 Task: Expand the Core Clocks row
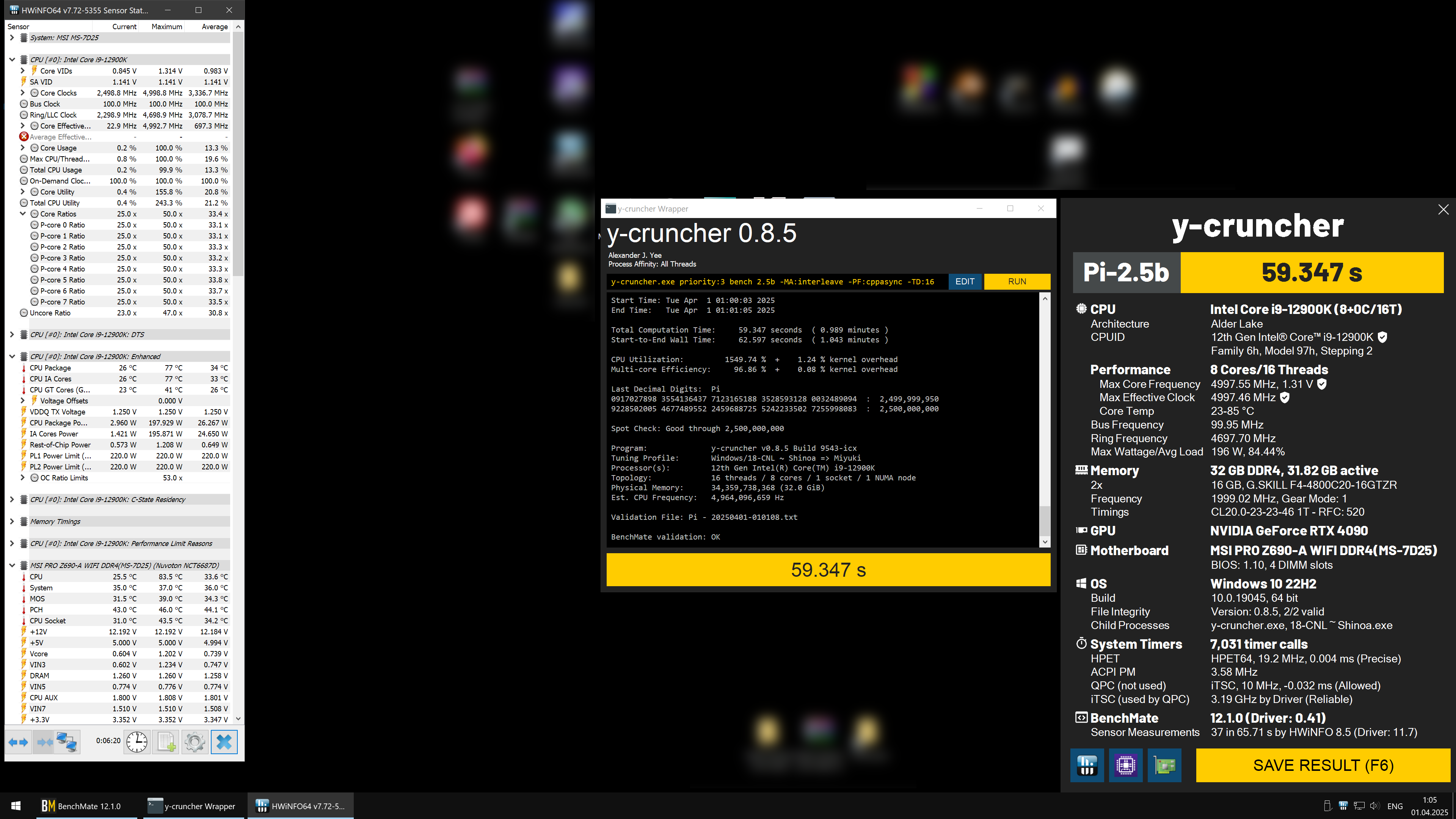tap(23, 93)
